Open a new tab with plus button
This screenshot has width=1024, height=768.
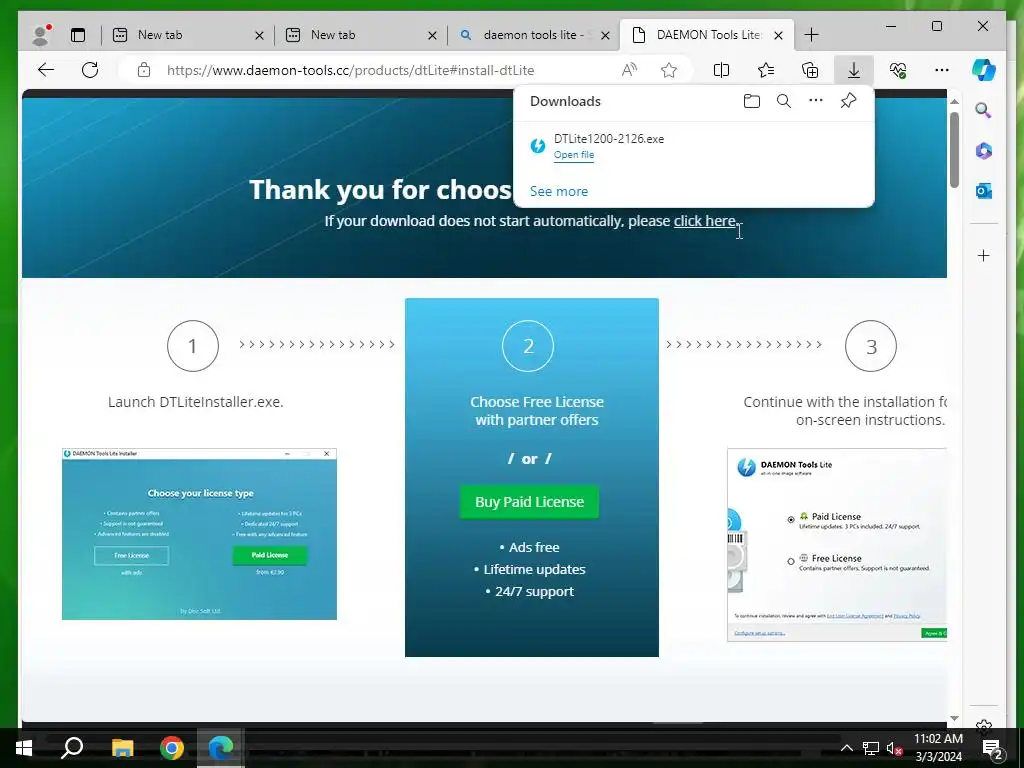pos(811,35)
